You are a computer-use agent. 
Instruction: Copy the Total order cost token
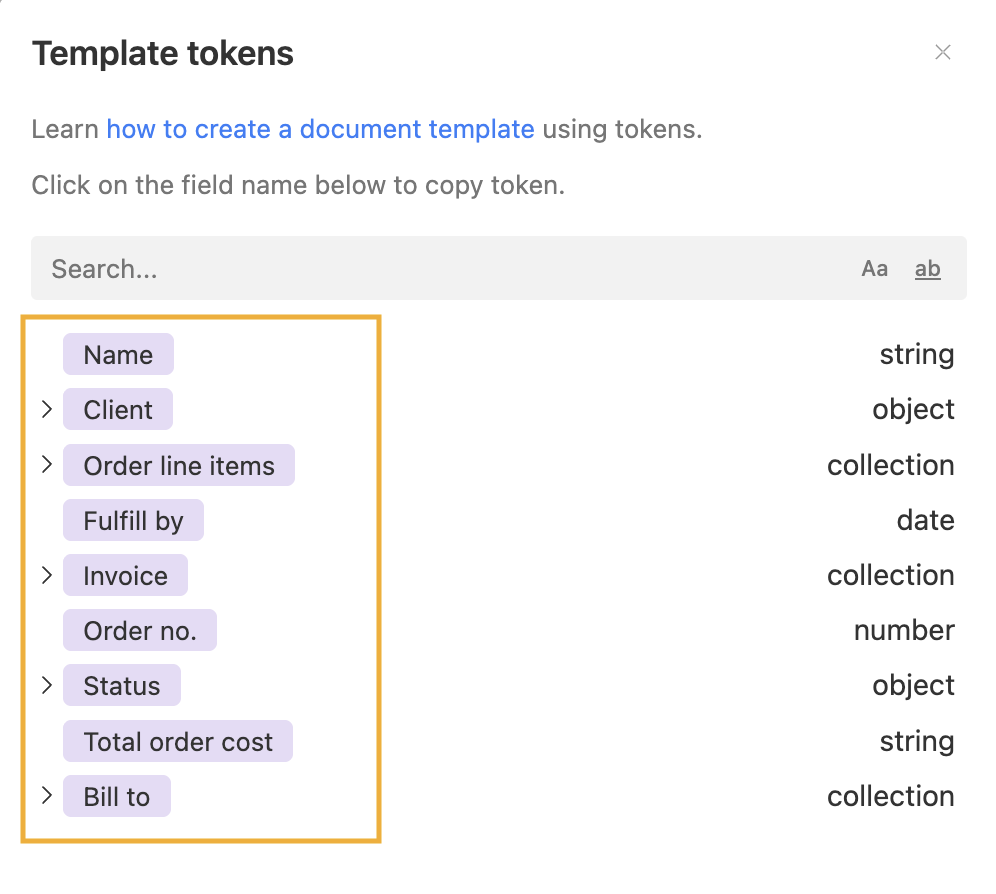click(x=178, y=741)
